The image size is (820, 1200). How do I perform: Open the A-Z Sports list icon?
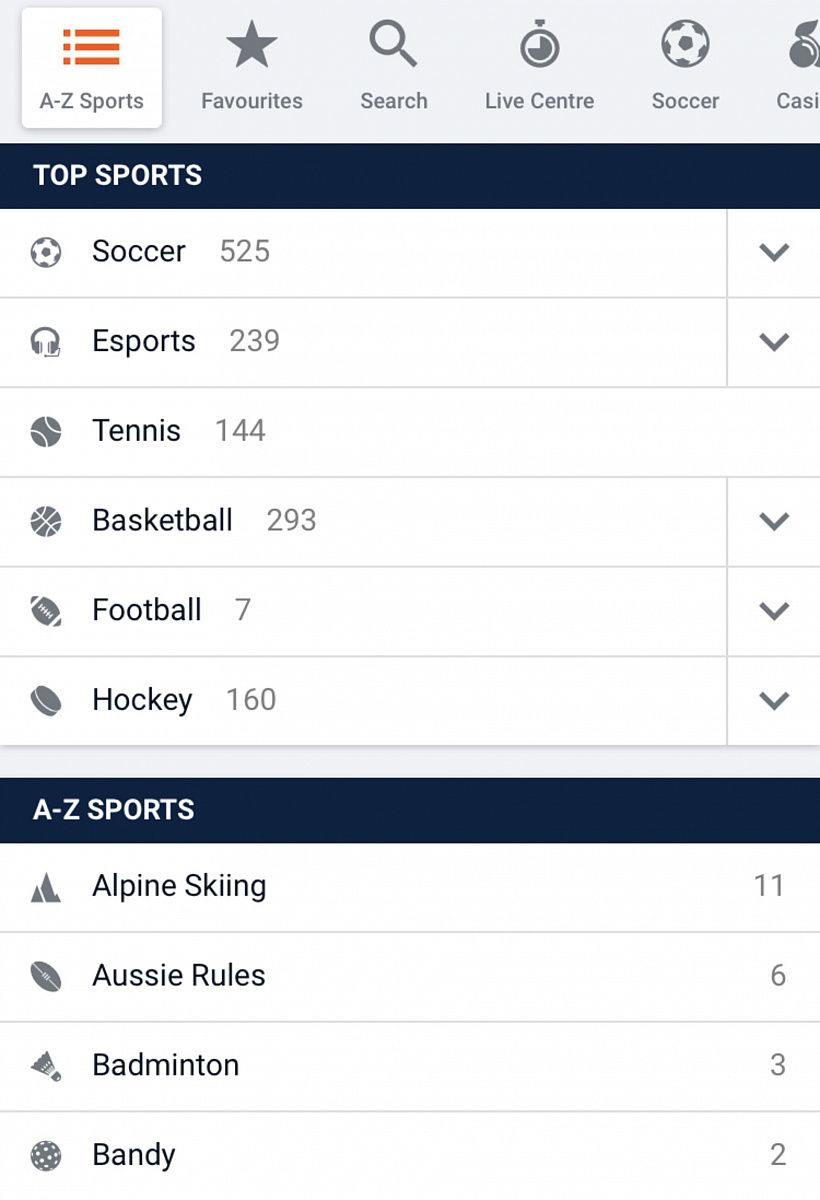[x=91, y=46]
